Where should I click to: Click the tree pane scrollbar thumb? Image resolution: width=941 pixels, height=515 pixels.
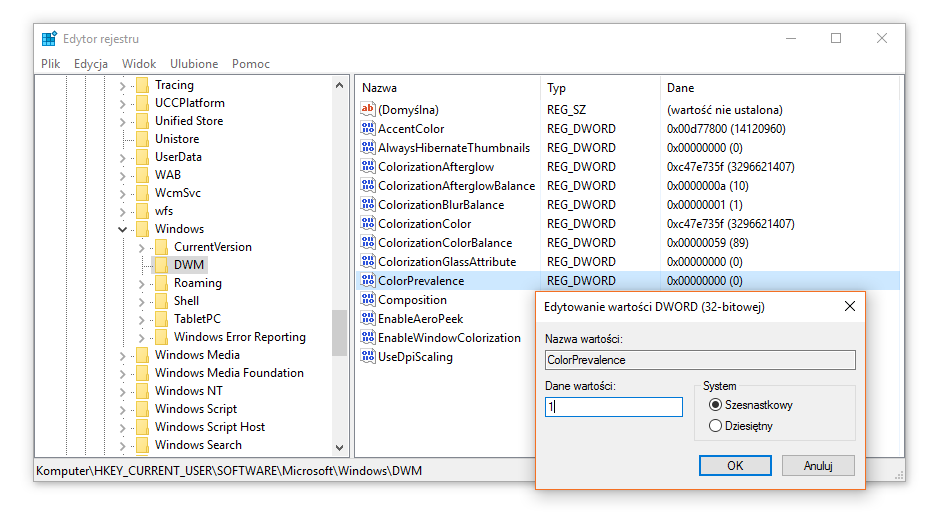339,333
